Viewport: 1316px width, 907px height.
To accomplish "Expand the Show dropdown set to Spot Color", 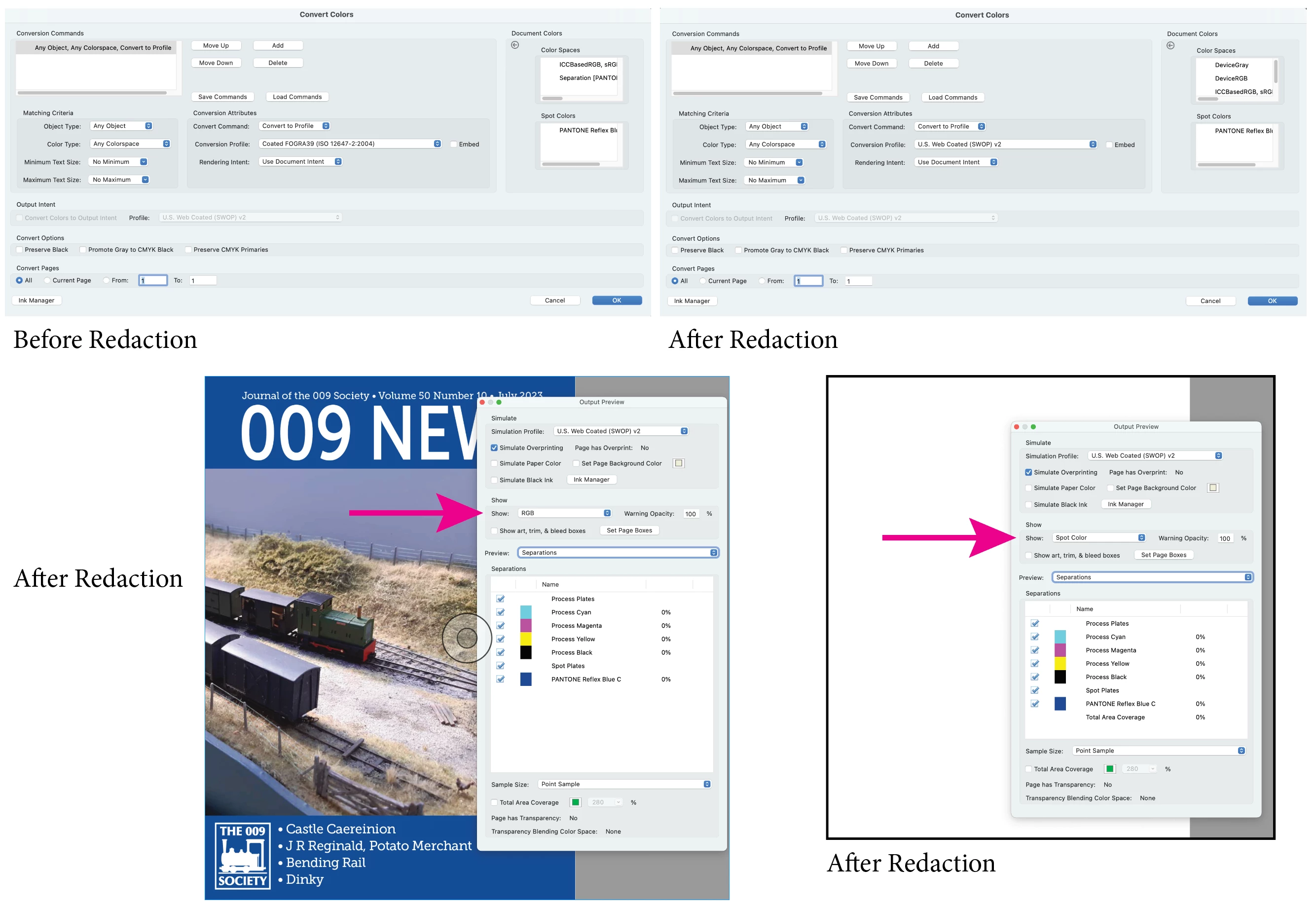I will [x=1099, y=537].
